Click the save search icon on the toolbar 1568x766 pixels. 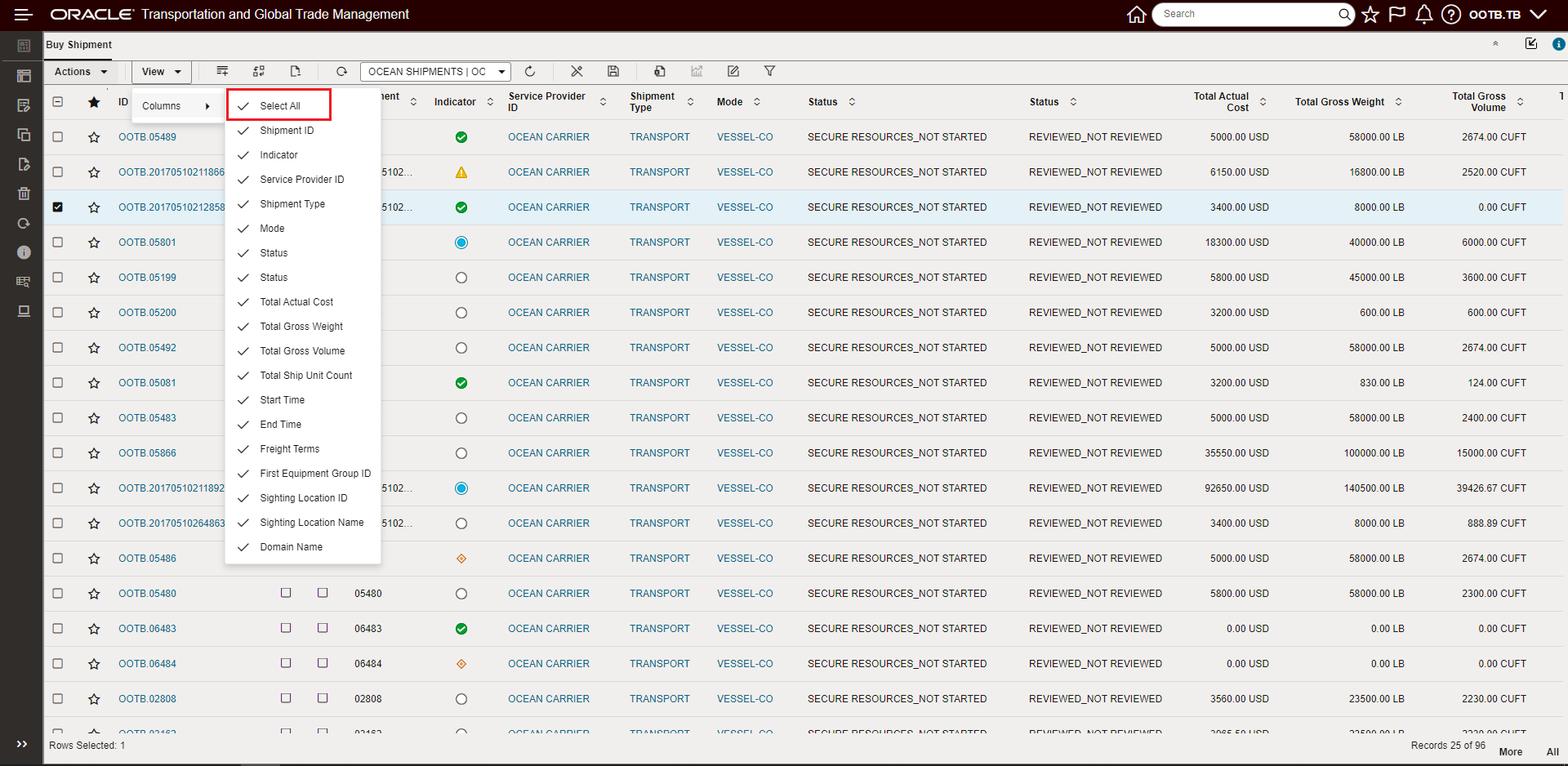[x=613, y=72]
